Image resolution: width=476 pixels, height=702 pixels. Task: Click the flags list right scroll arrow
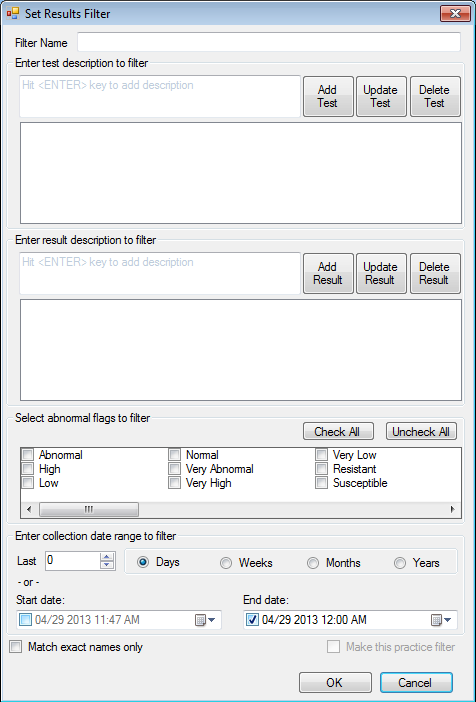[x=453, y=509]
